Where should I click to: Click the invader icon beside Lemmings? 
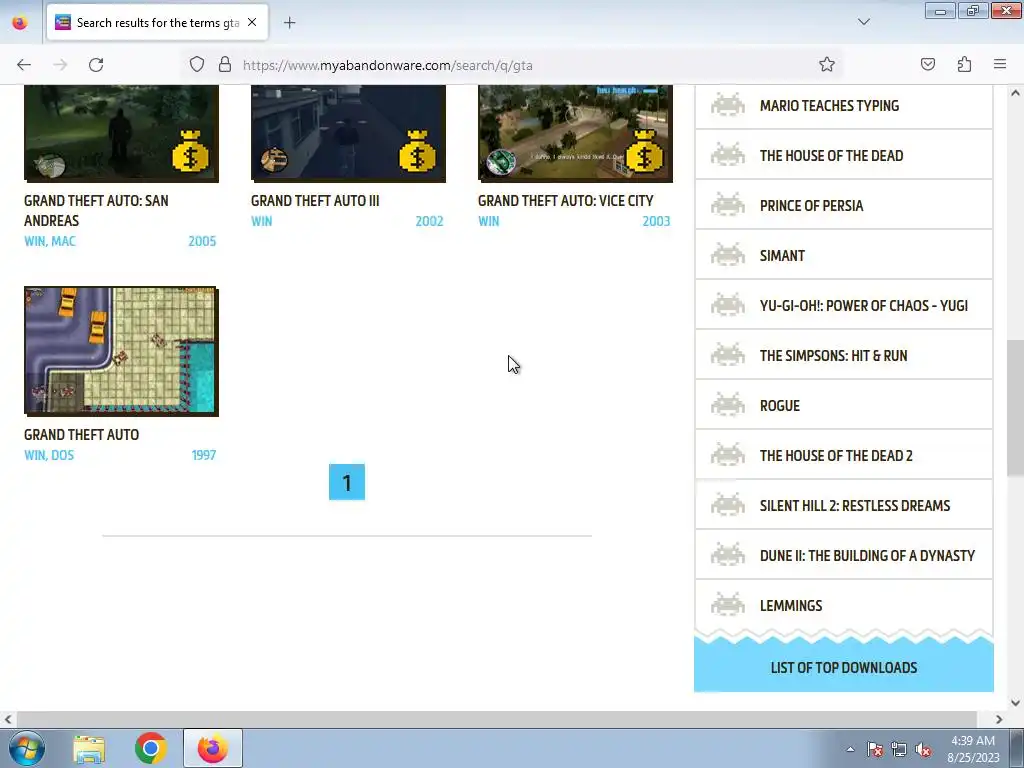point(728,605)
